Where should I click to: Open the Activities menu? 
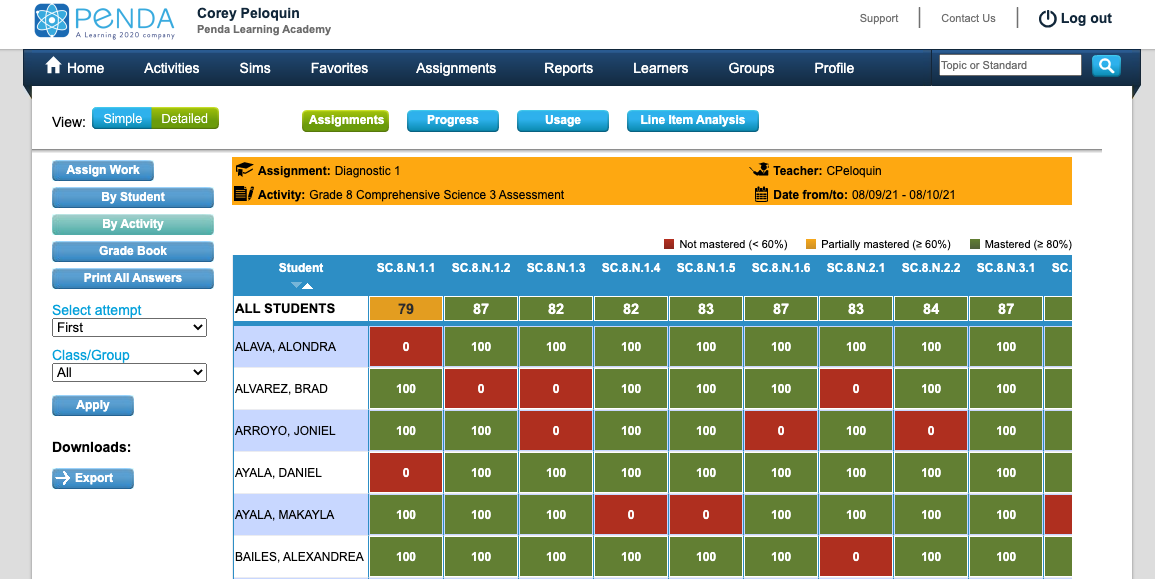(172, 68)
